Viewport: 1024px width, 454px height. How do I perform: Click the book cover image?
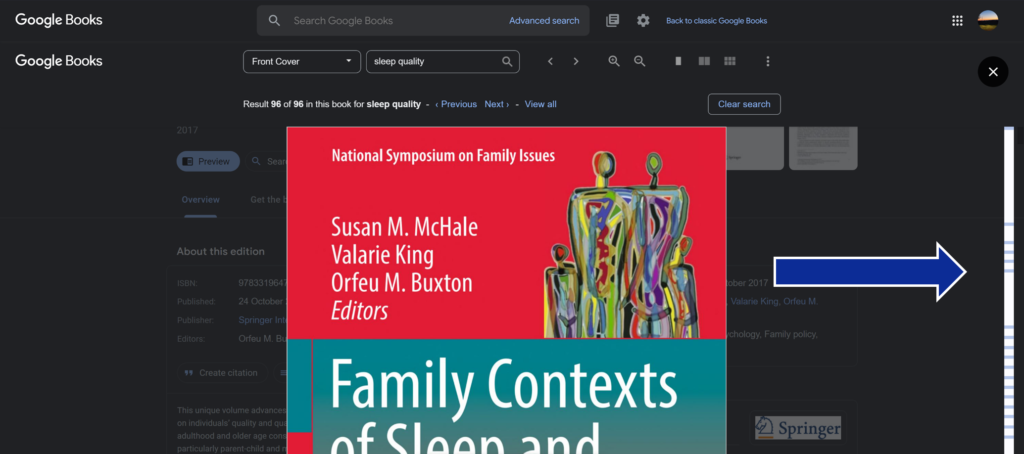click(506, 291)
